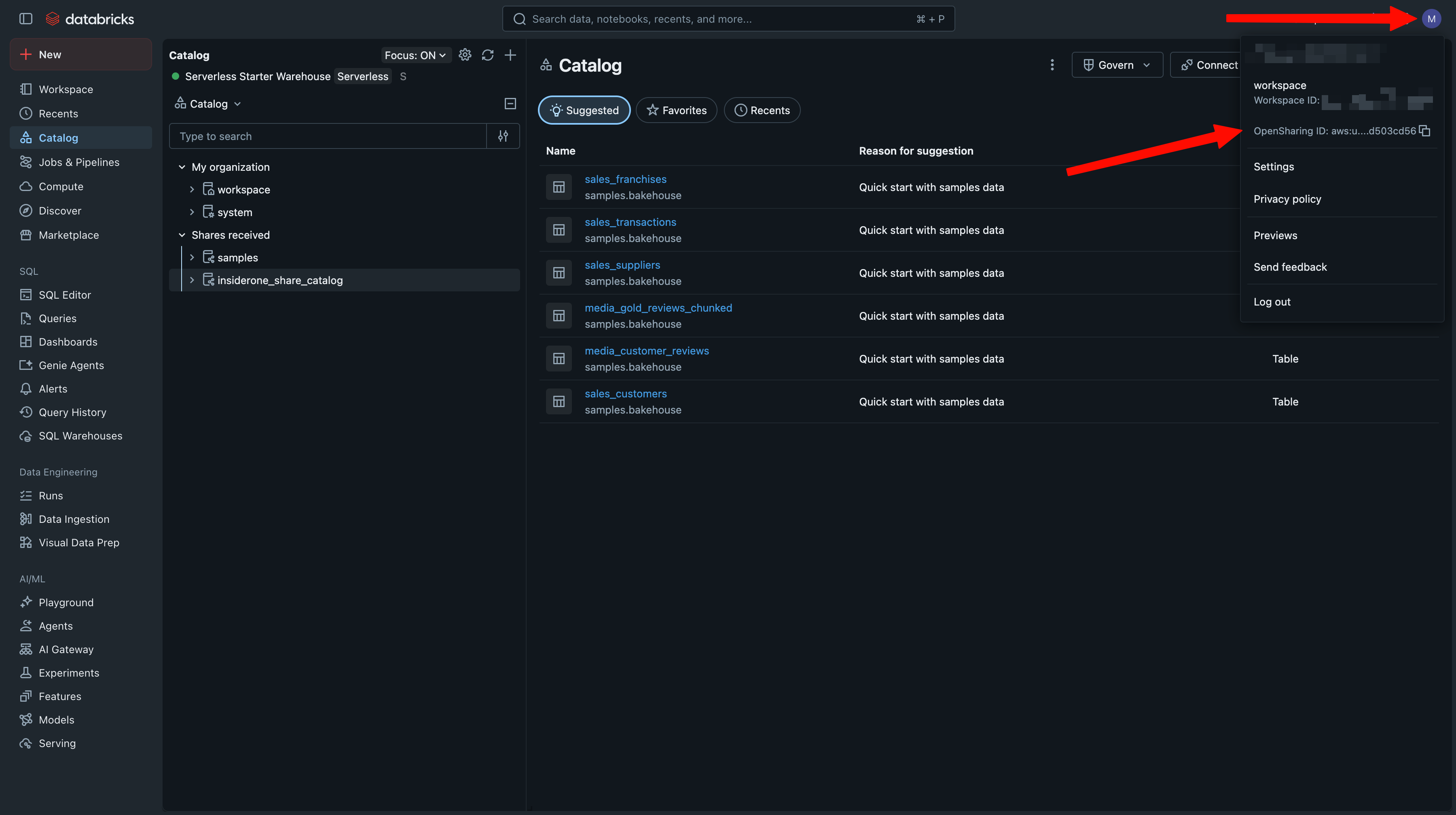Screen dimensions: 1456x815
Task: Add a new catalog item with plus icon
Action: click(x=510, y=55)
